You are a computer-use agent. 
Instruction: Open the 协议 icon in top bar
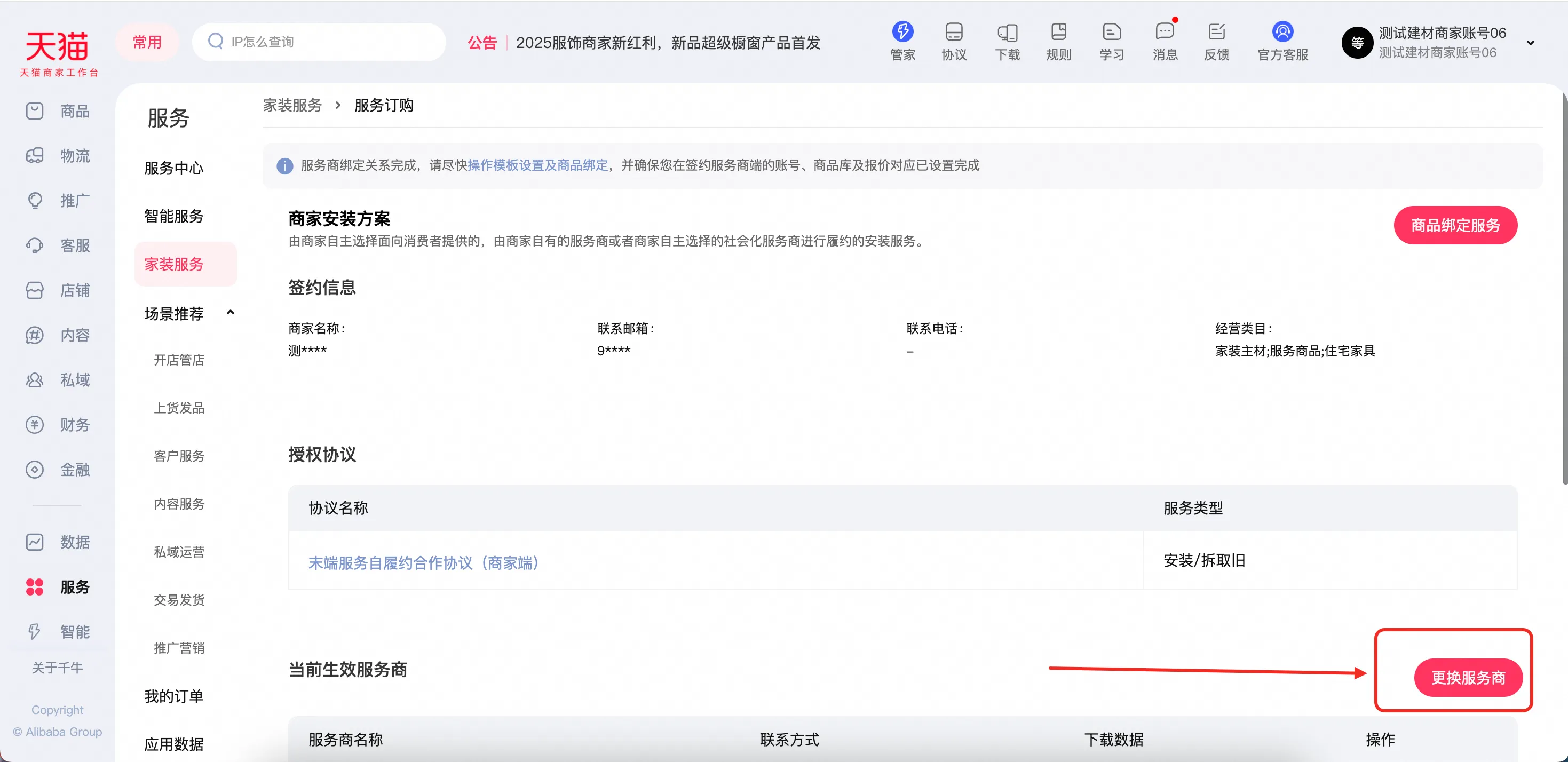coord(954,42)
